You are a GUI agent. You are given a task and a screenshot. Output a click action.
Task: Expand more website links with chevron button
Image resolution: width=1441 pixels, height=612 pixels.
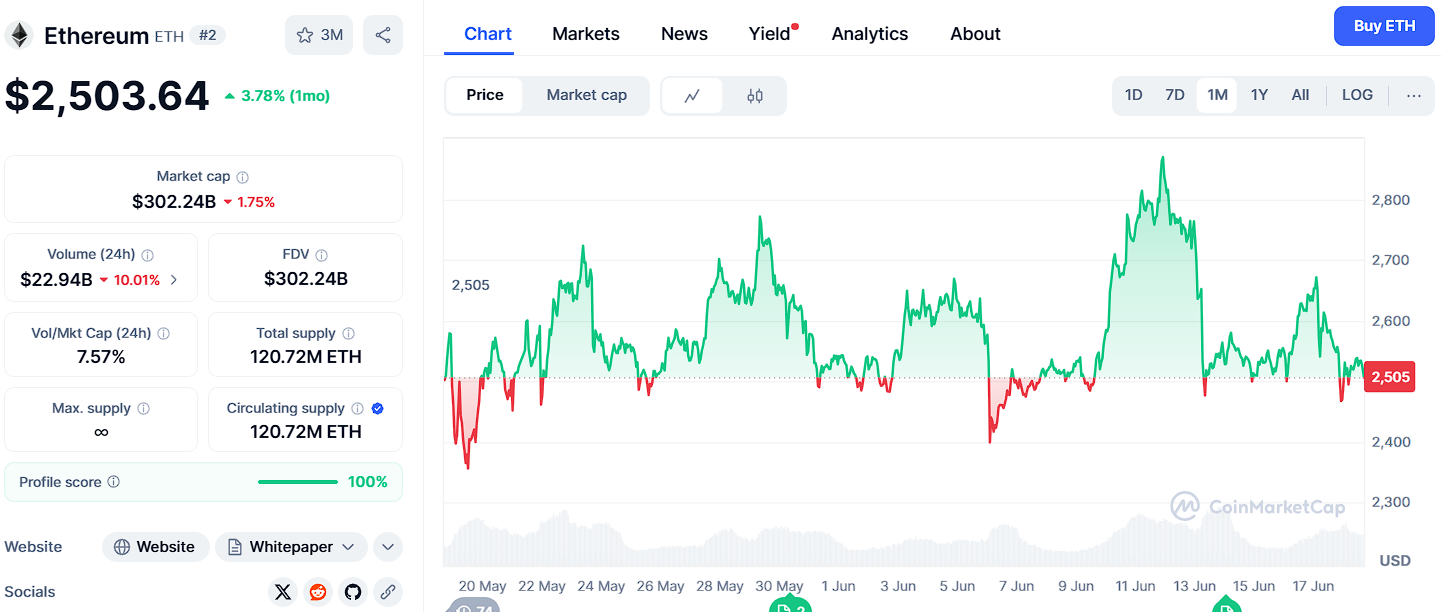pos(388,547)
